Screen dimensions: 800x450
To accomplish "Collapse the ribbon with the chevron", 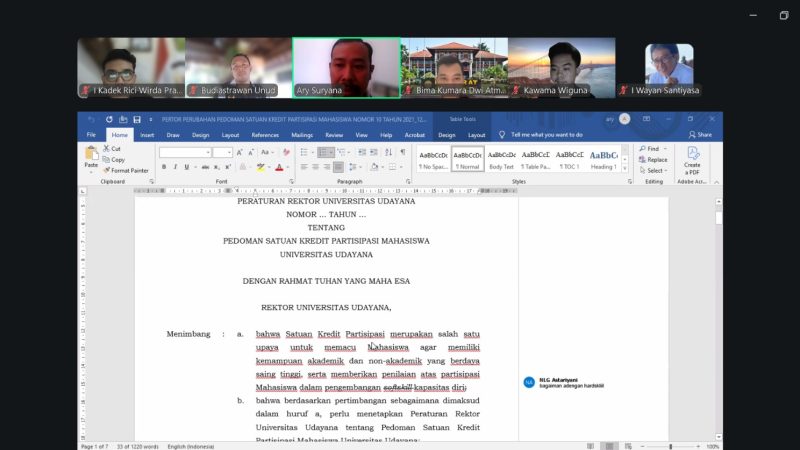I will click(716, 182).
